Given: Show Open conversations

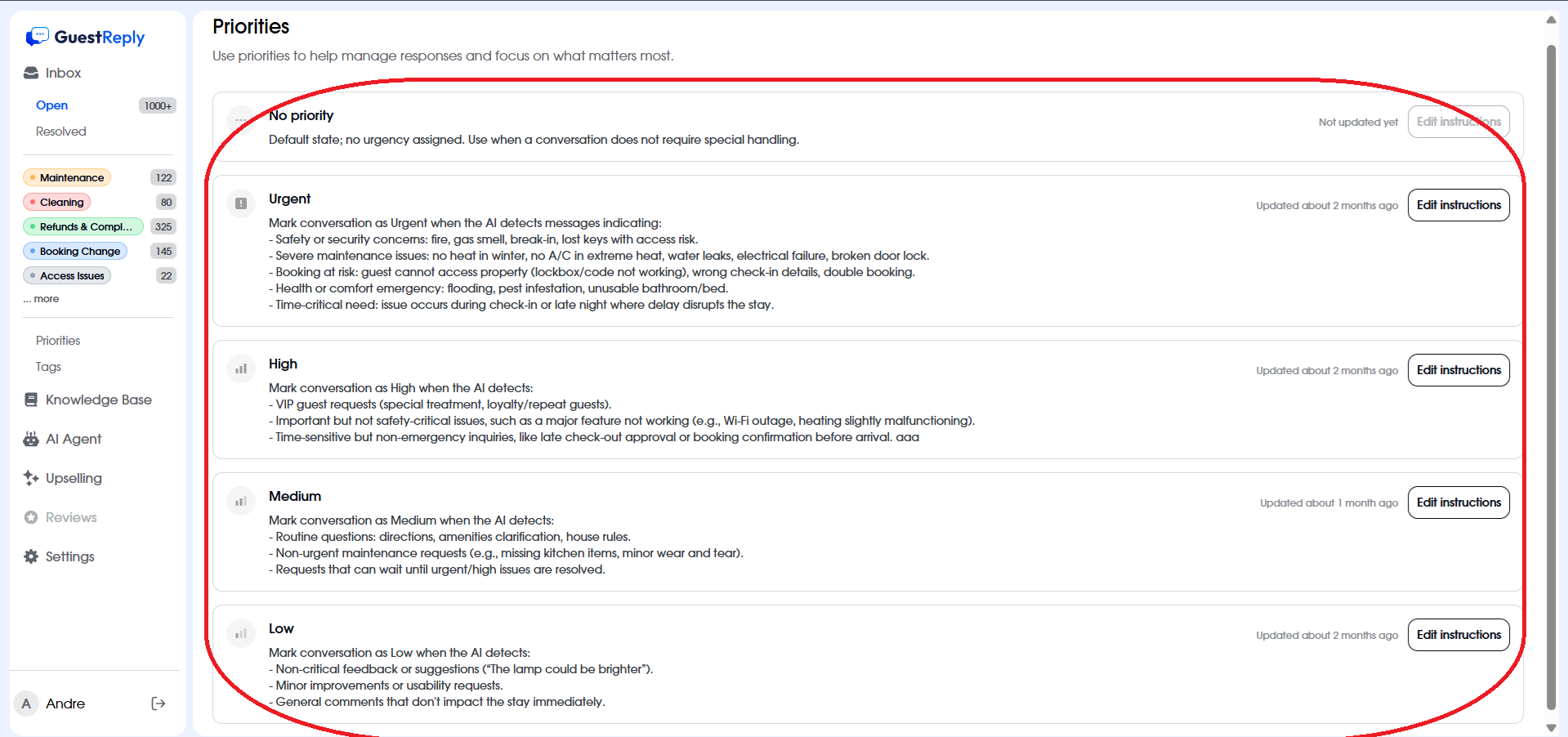Looking at the screenshot, I should pyautogui.click(x=51, y=105).
